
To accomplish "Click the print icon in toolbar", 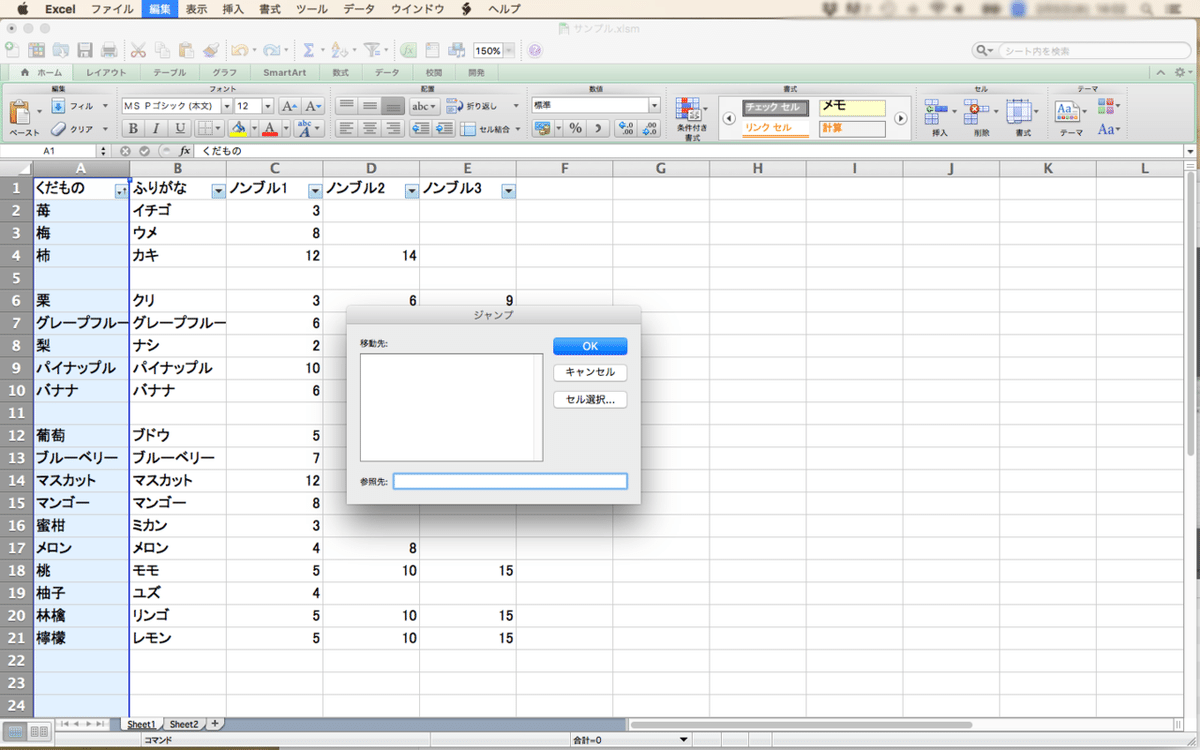I will point(109,50).
